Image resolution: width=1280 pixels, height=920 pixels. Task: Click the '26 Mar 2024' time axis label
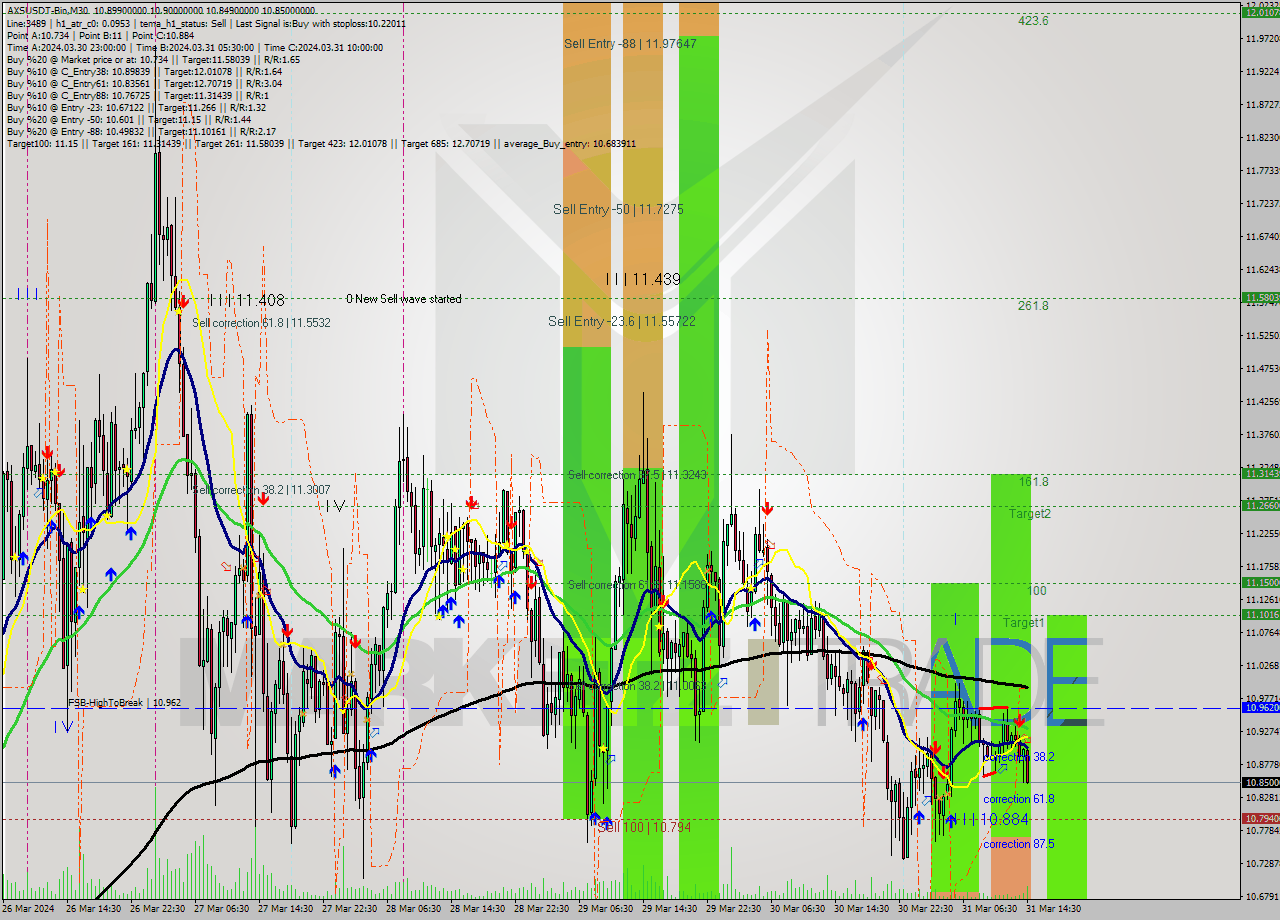[x=30, y=909]
